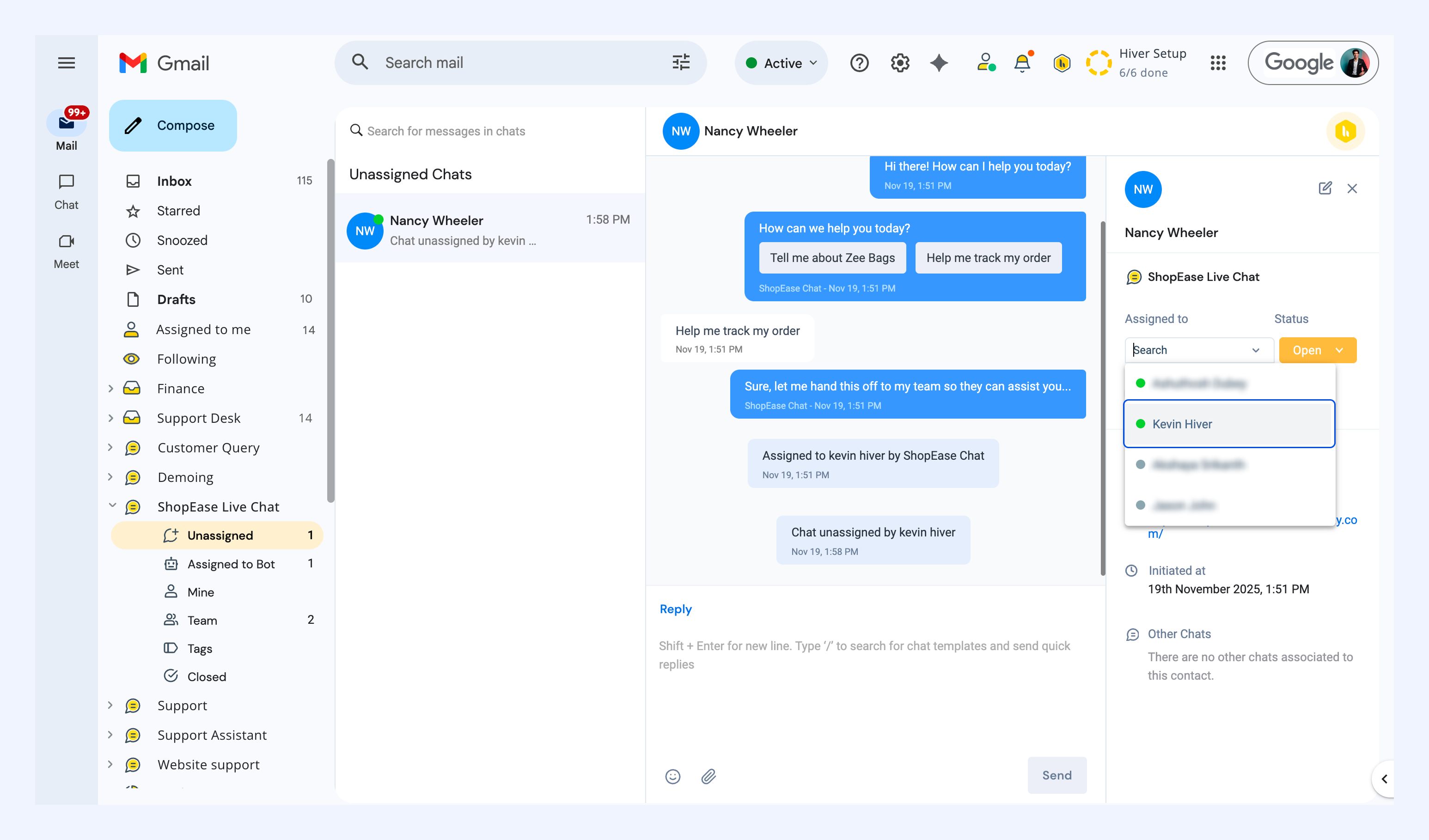The image size is (1429, 840).
Task: Click the Nancy Wheeler avatar in chat header
Action: click(x=680, y=132)
